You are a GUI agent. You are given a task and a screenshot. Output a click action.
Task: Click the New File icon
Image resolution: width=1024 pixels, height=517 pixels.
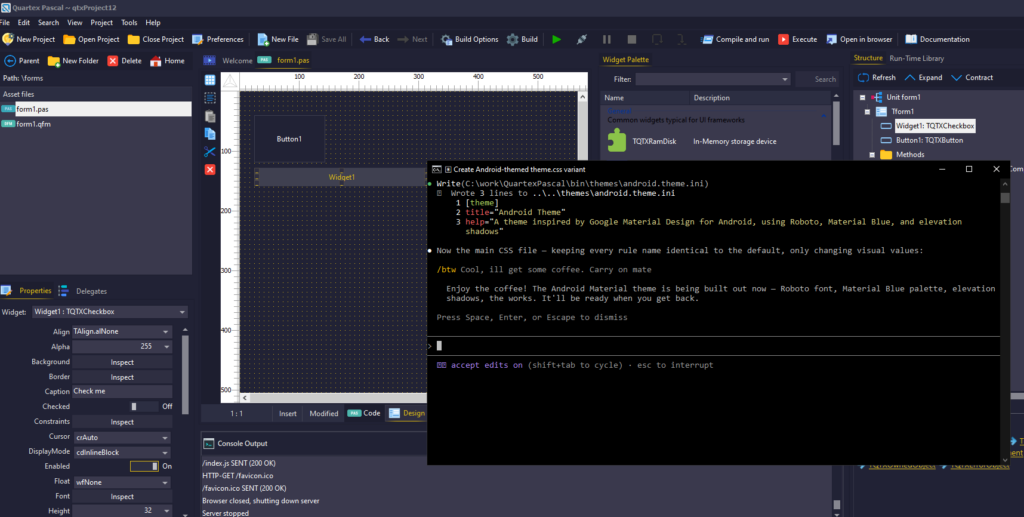click(x=263, y=39)
